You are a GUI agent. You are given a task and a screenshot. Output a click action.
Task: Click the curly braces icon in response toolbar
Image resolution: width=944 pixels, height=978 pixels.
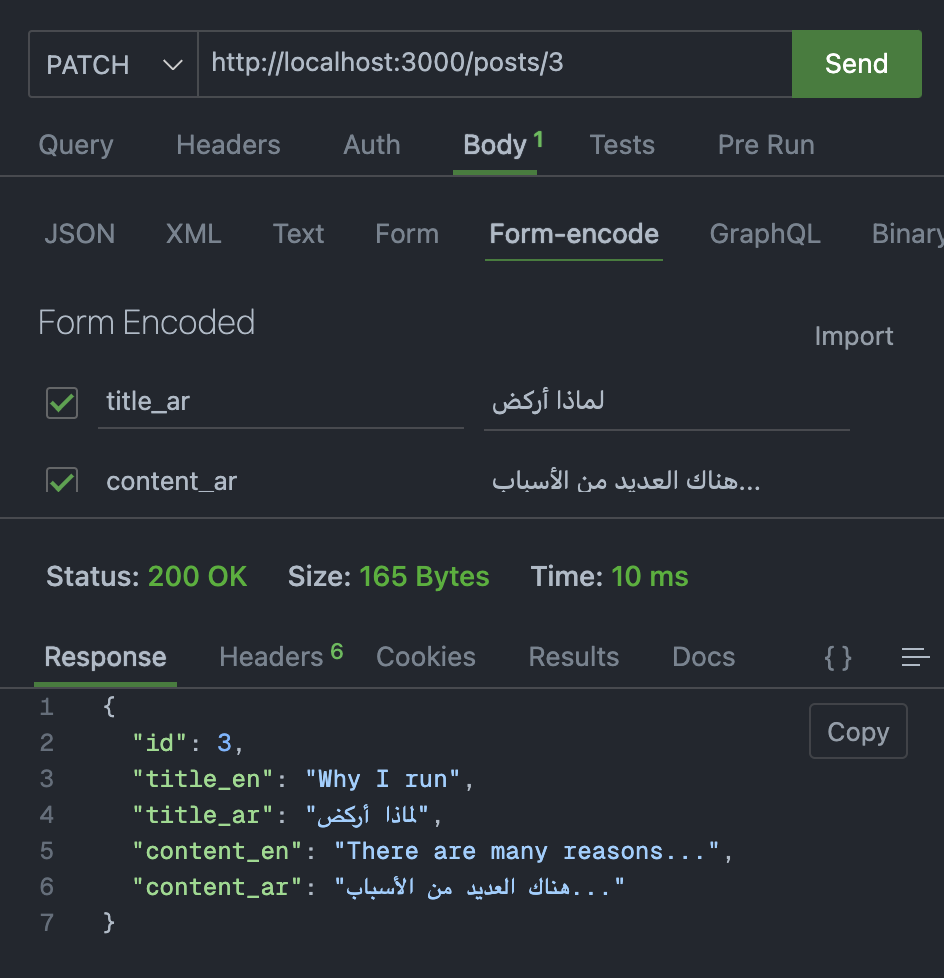[837, 657]
